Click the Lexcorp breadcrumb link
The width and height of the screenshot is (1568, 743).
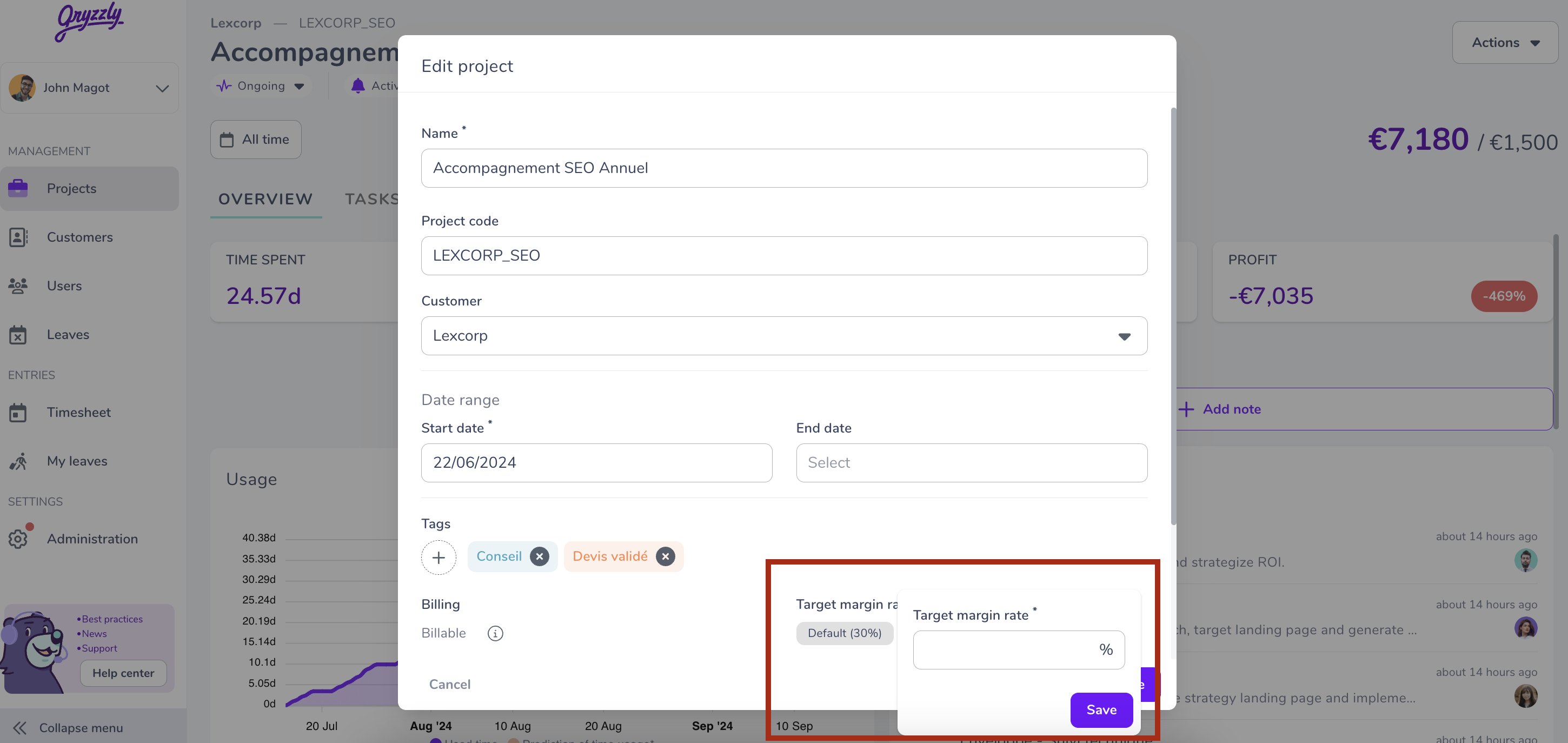(236, 23)
